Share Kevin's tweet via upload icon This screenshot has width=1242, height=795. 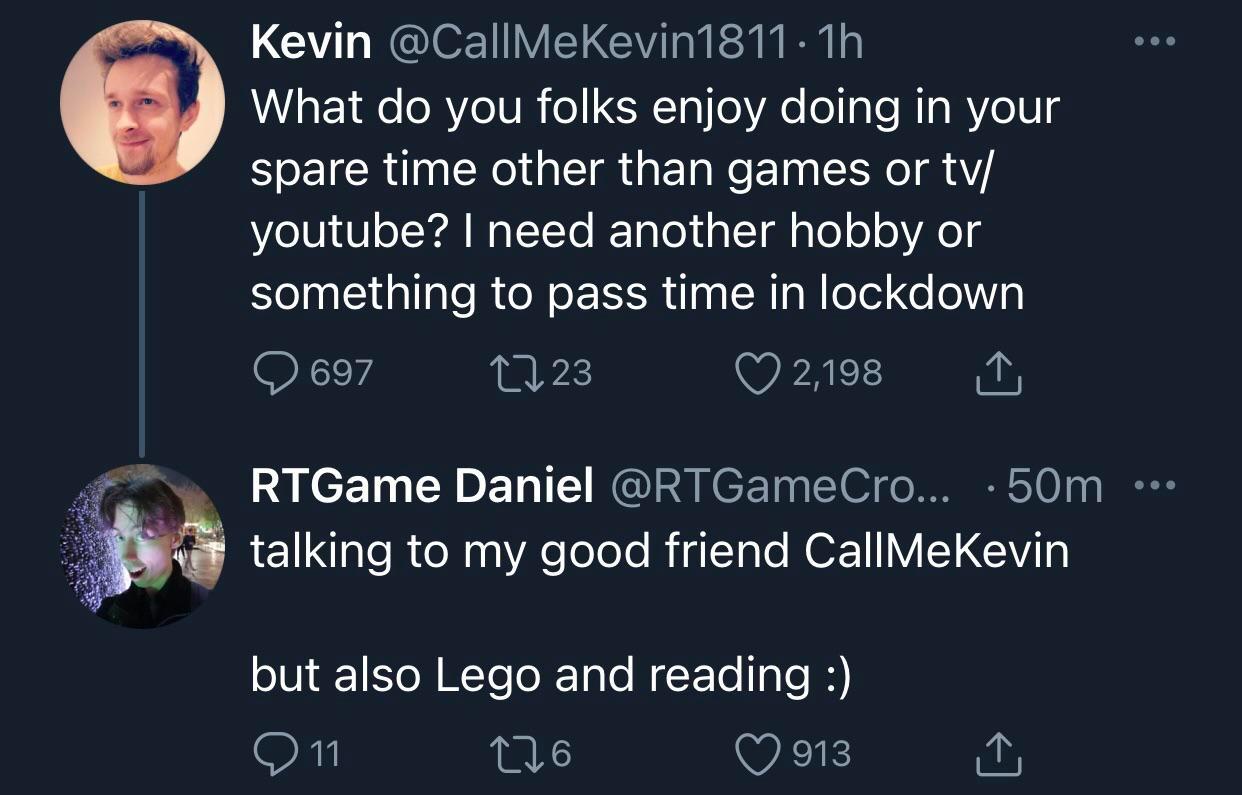coord(997,371)
